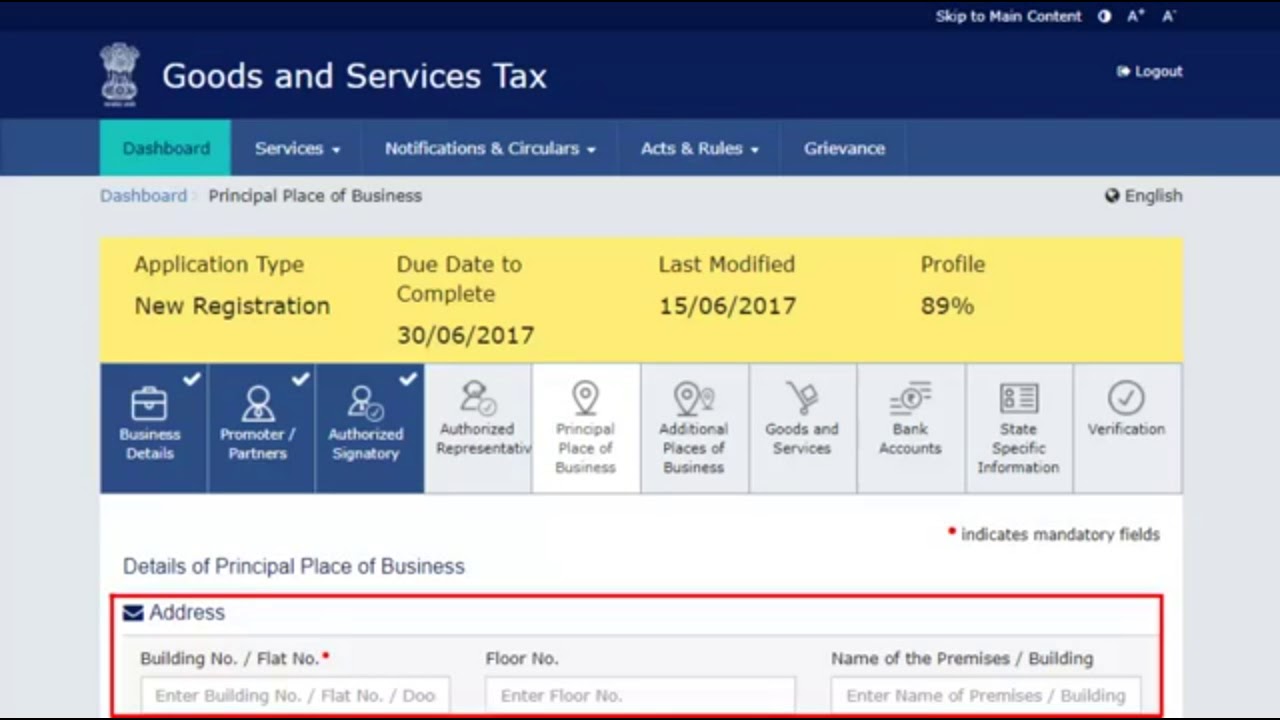
Task: Select the Goods and Services tab label
Action: (x=801, y=439)
